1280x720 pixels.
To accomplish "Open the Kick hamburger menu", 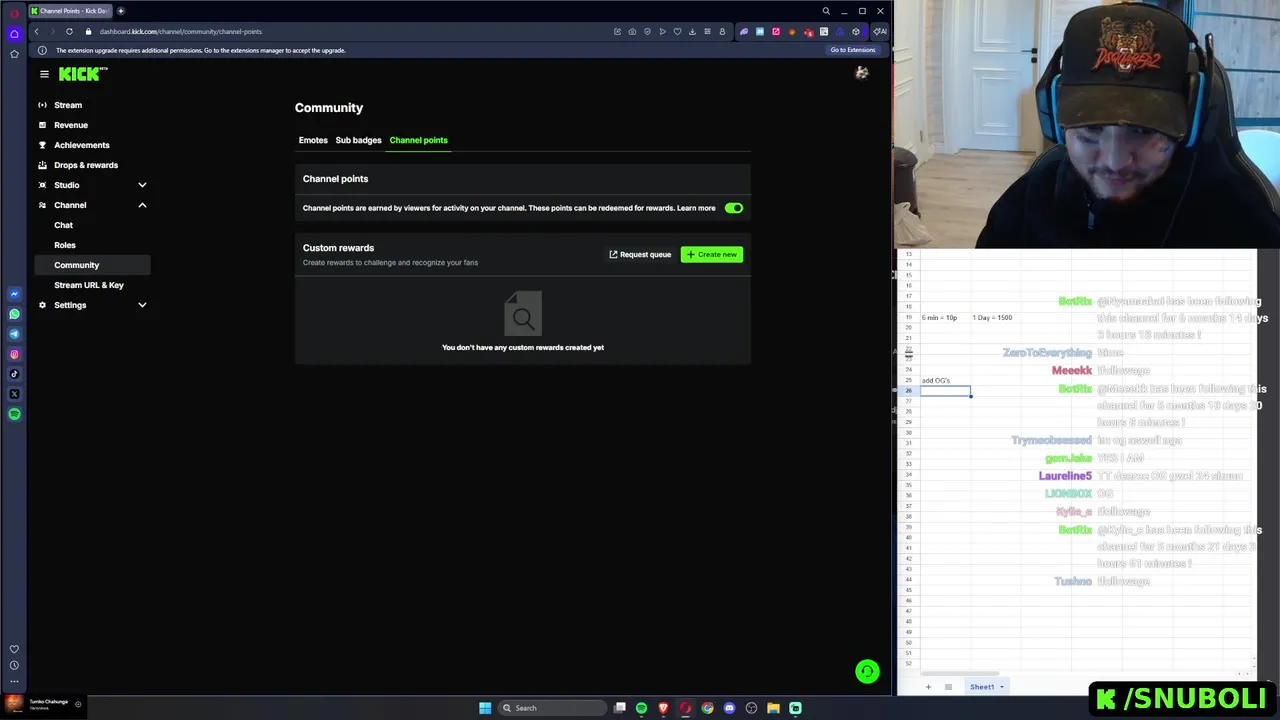I will [44, 74].
